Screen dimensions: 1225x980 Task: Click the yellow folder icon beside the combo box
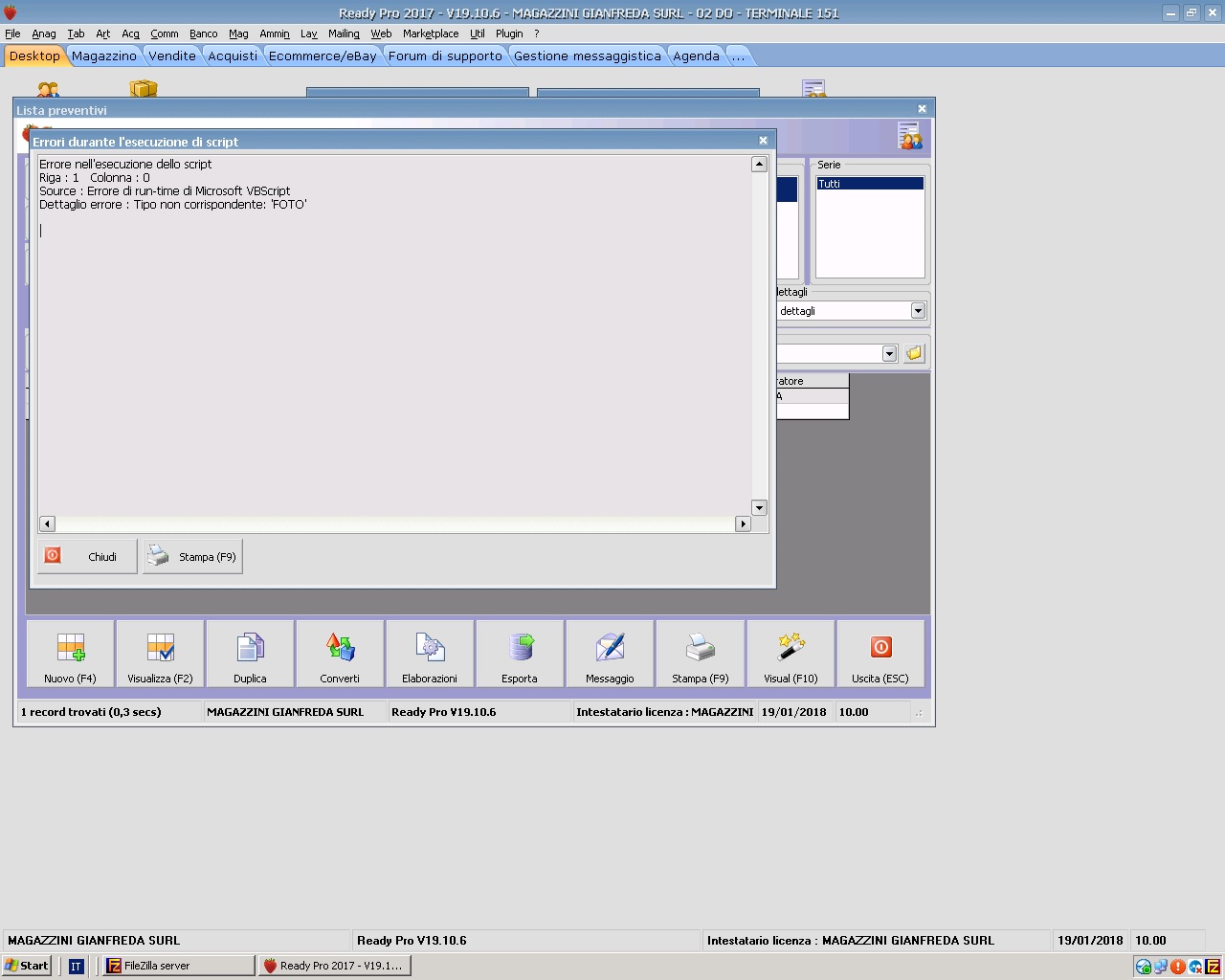[x=914, y=353]
